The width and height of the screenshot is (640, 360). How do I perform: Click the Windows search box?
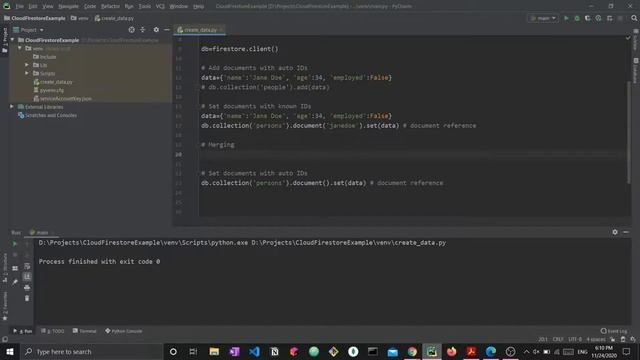pyautogui.click(x=91, y=351)
